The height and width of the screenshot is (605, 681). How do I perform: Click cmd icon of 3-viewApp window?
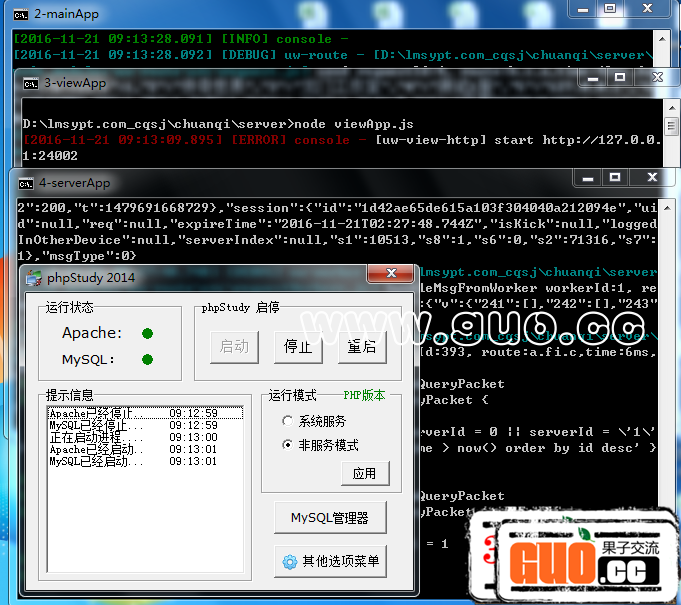coord(31,83)
